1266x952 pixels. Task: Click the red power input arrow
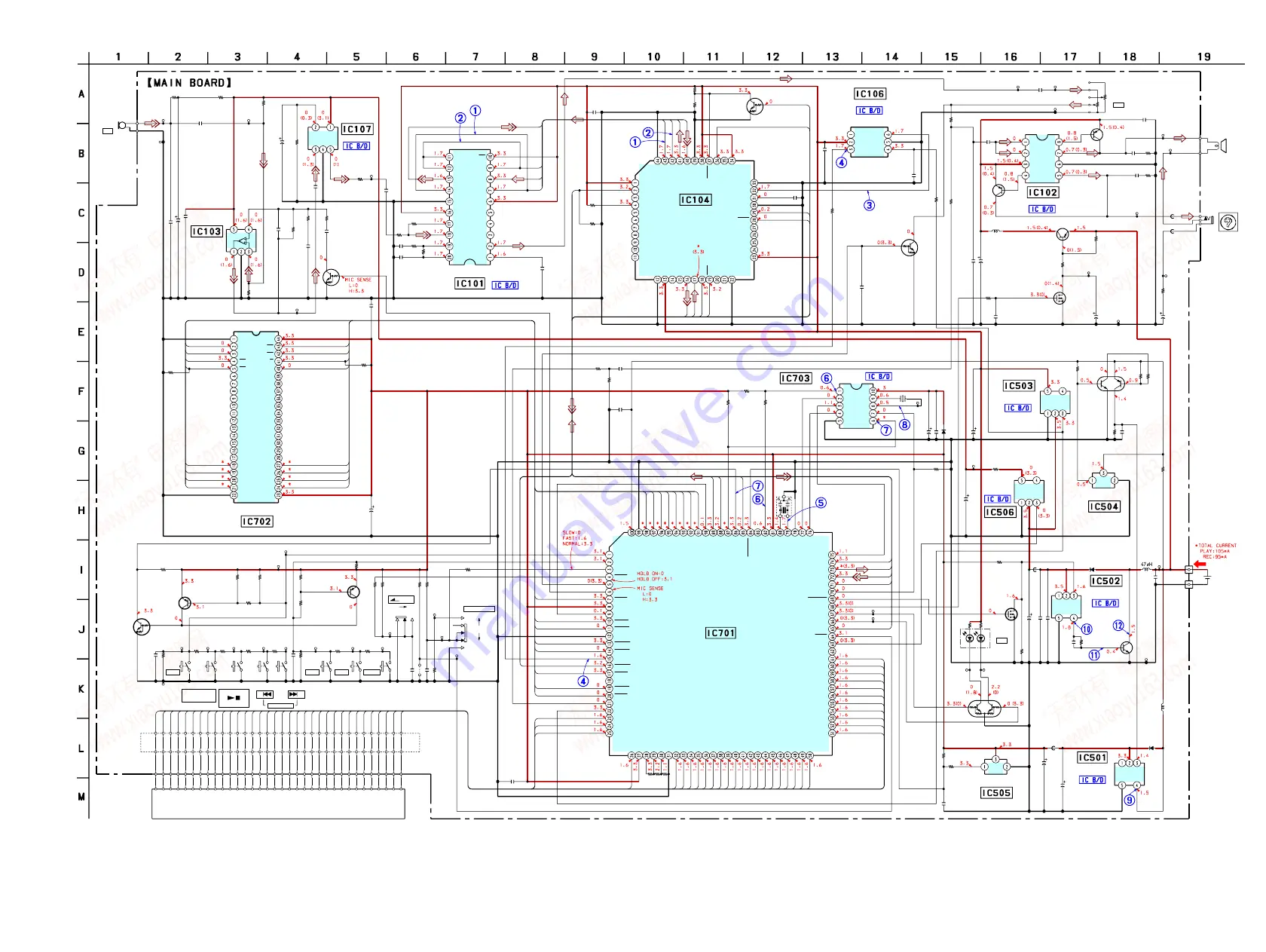coord(1200,564)
